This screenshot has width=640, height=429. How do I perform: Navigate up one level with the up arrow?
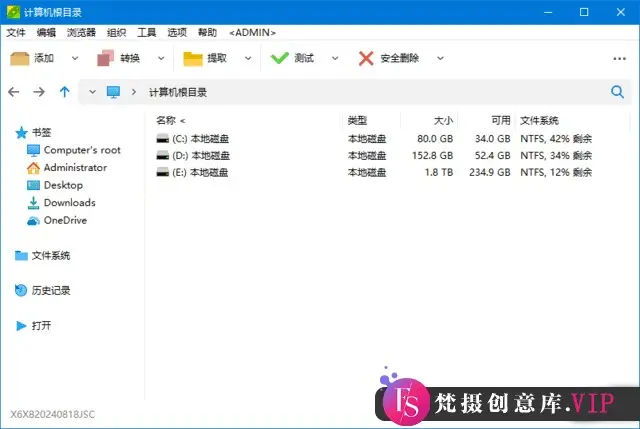click(64, 92)
